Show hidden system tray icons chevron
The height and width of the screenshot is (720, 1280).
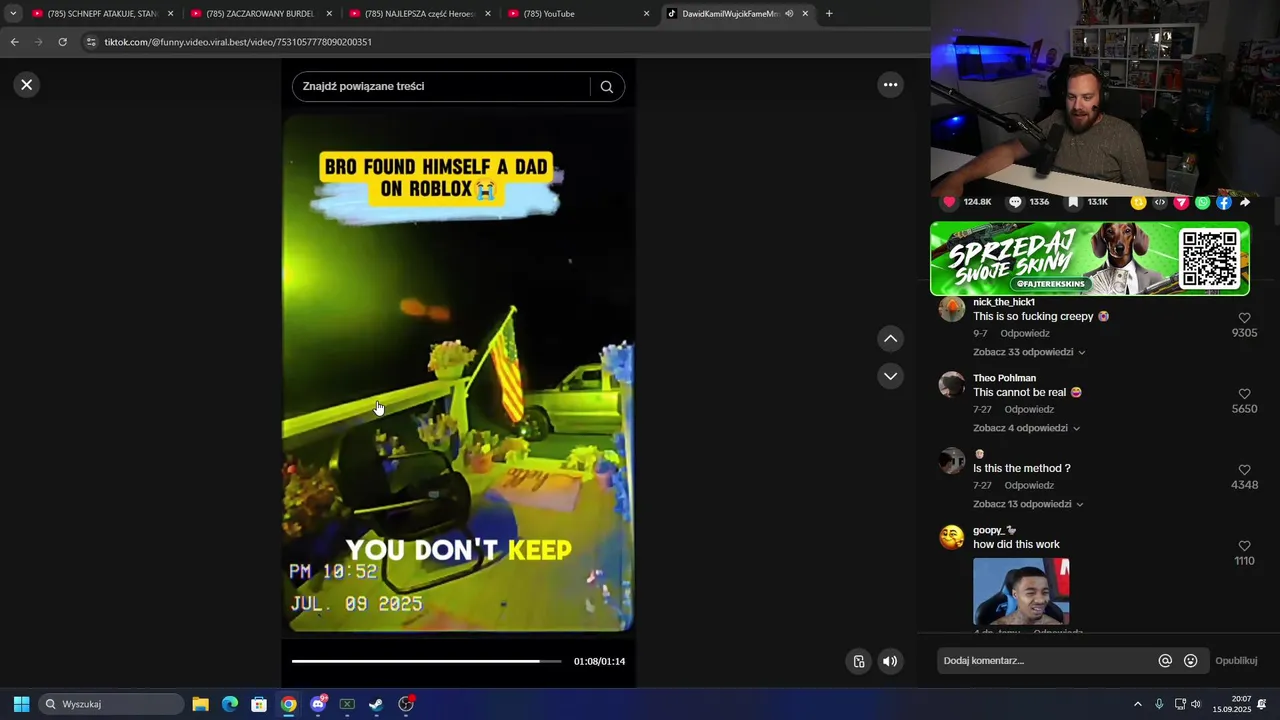(1137, 704)
